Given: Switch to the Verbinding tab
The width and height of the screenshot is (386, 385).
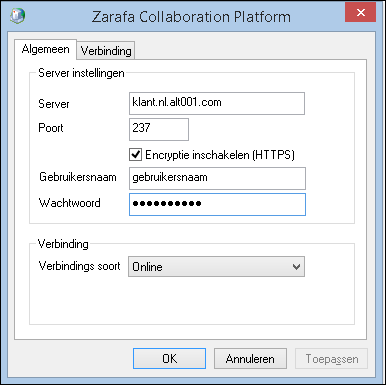Looking at the screenshot, I should [106, 51].
